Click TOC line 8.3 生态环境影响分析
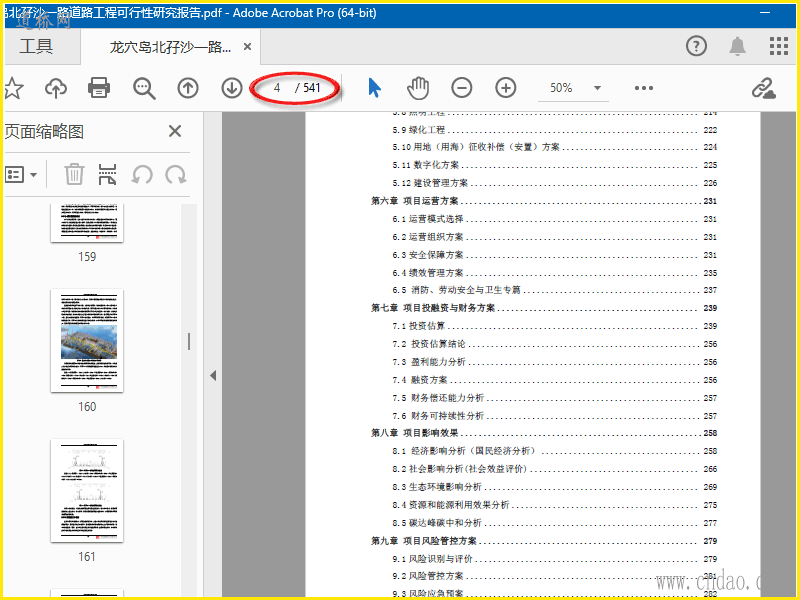800x600 pixels. 555,487
